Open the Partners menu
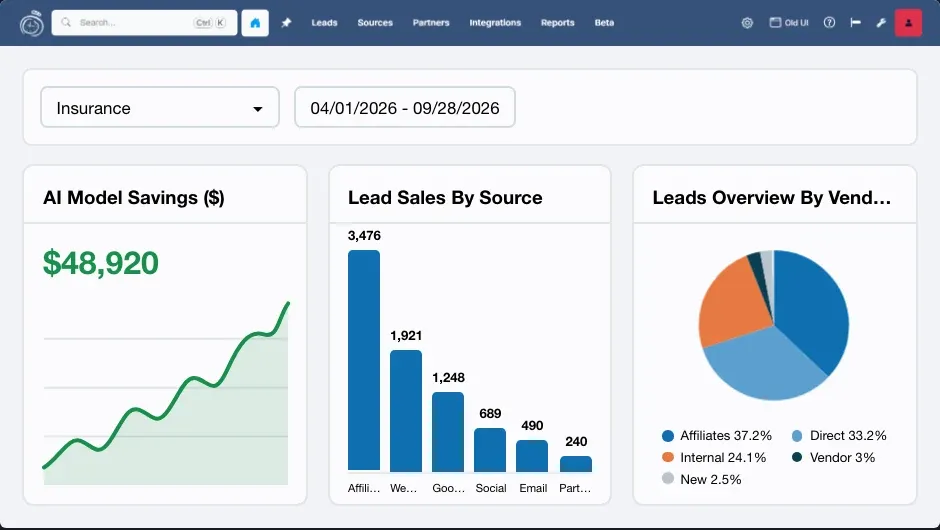940x530 pixels. pos(431,23)
